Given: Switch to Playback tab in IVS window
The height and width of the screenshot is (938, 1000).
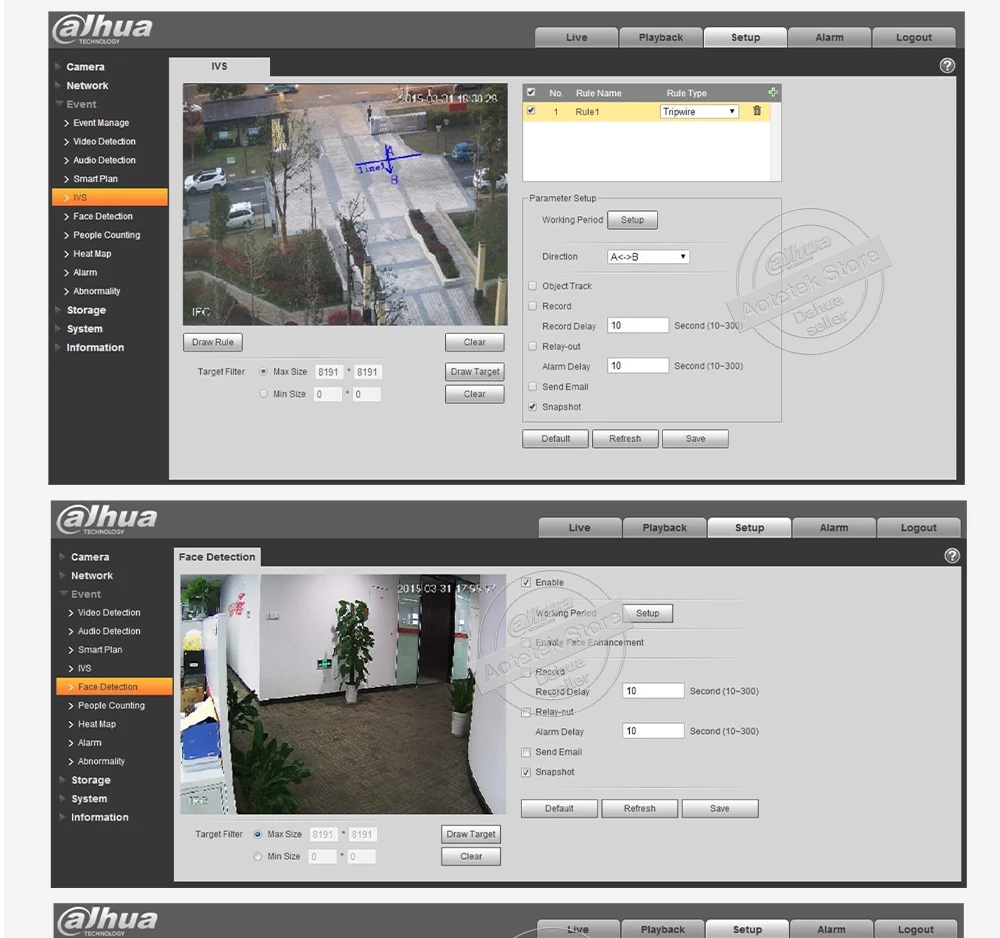Looking at the screenshot, I should 661,37.
